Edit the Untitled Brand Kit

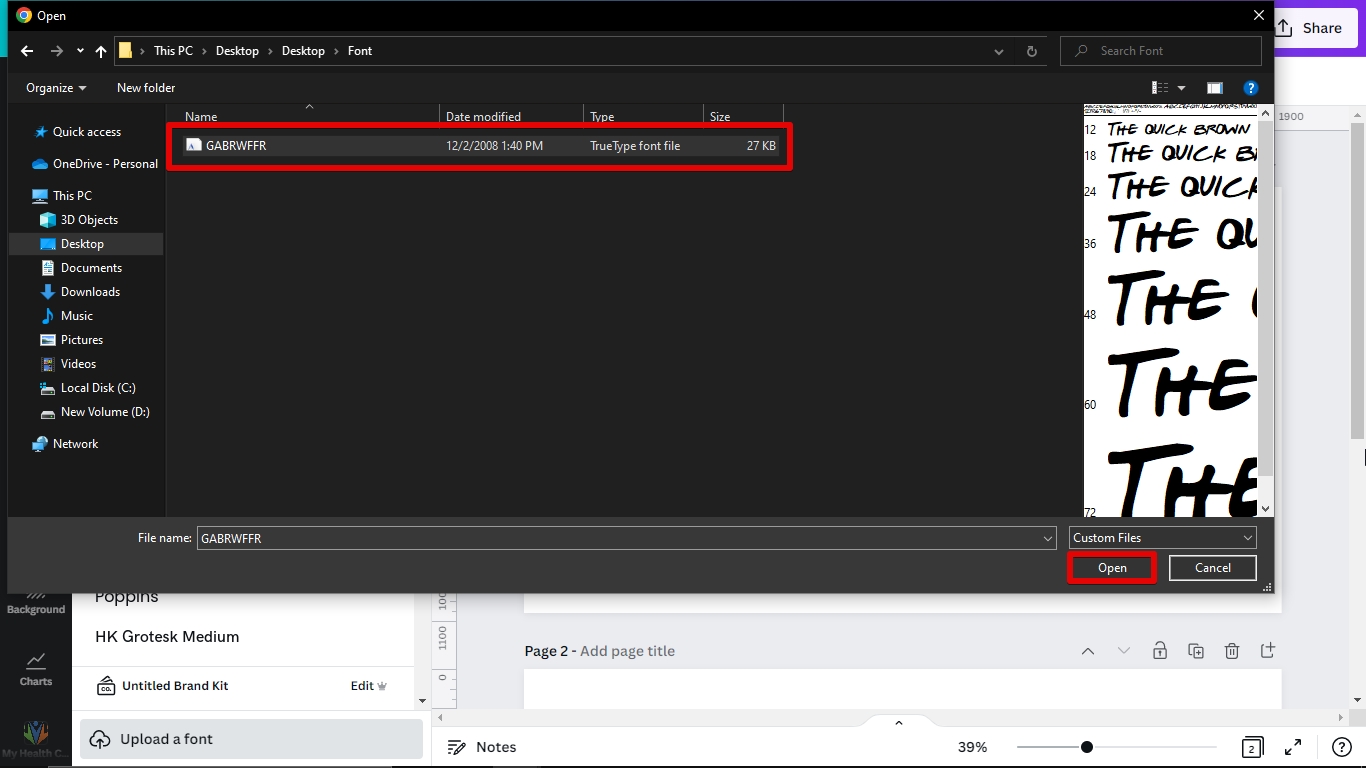[368, 686]
